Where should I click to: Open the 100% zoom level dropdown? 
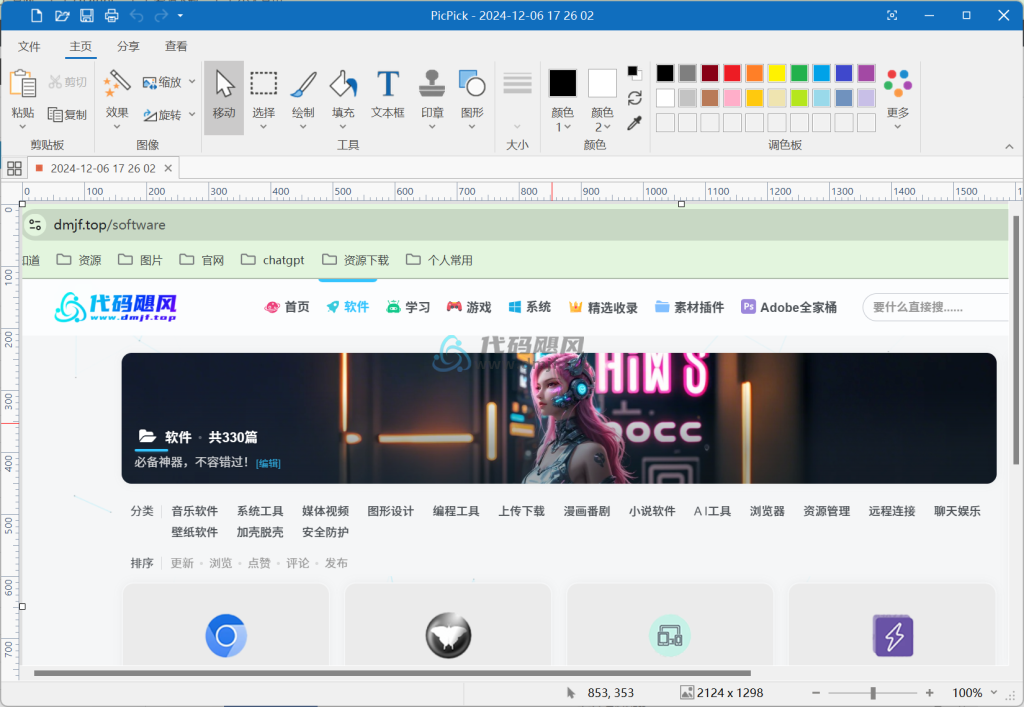[994, 693]
